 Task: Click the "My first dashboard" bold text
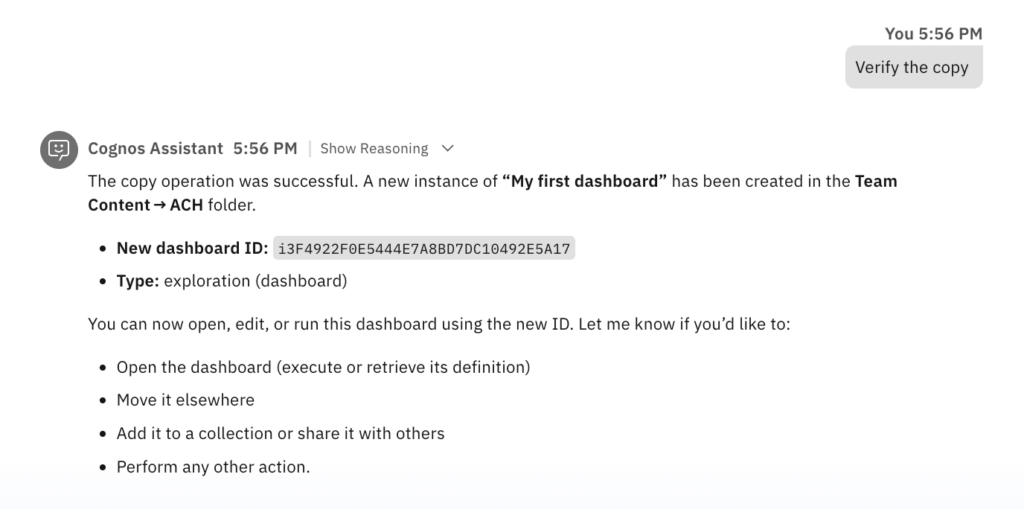point(585,182)
